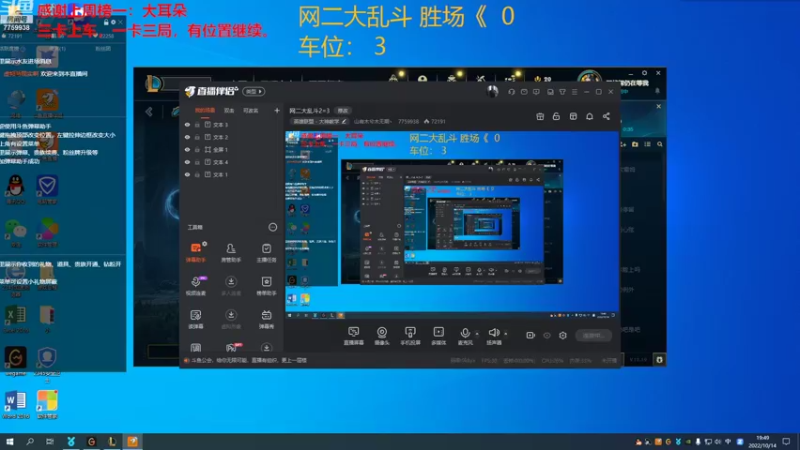Image resolution: width=800 pixels, height=450 pixels.
Task: Open the 弹幕秀 tool in the toolbox
Action: point(266,319)
